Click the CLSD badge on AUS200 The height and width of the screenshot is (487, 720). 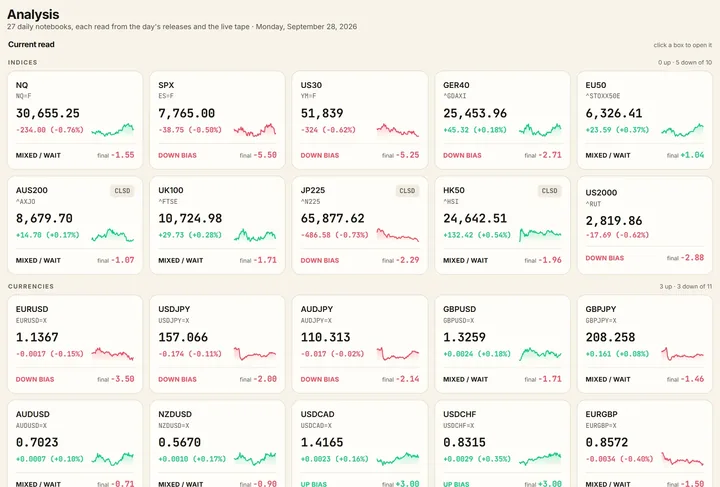tap(122, 191)
